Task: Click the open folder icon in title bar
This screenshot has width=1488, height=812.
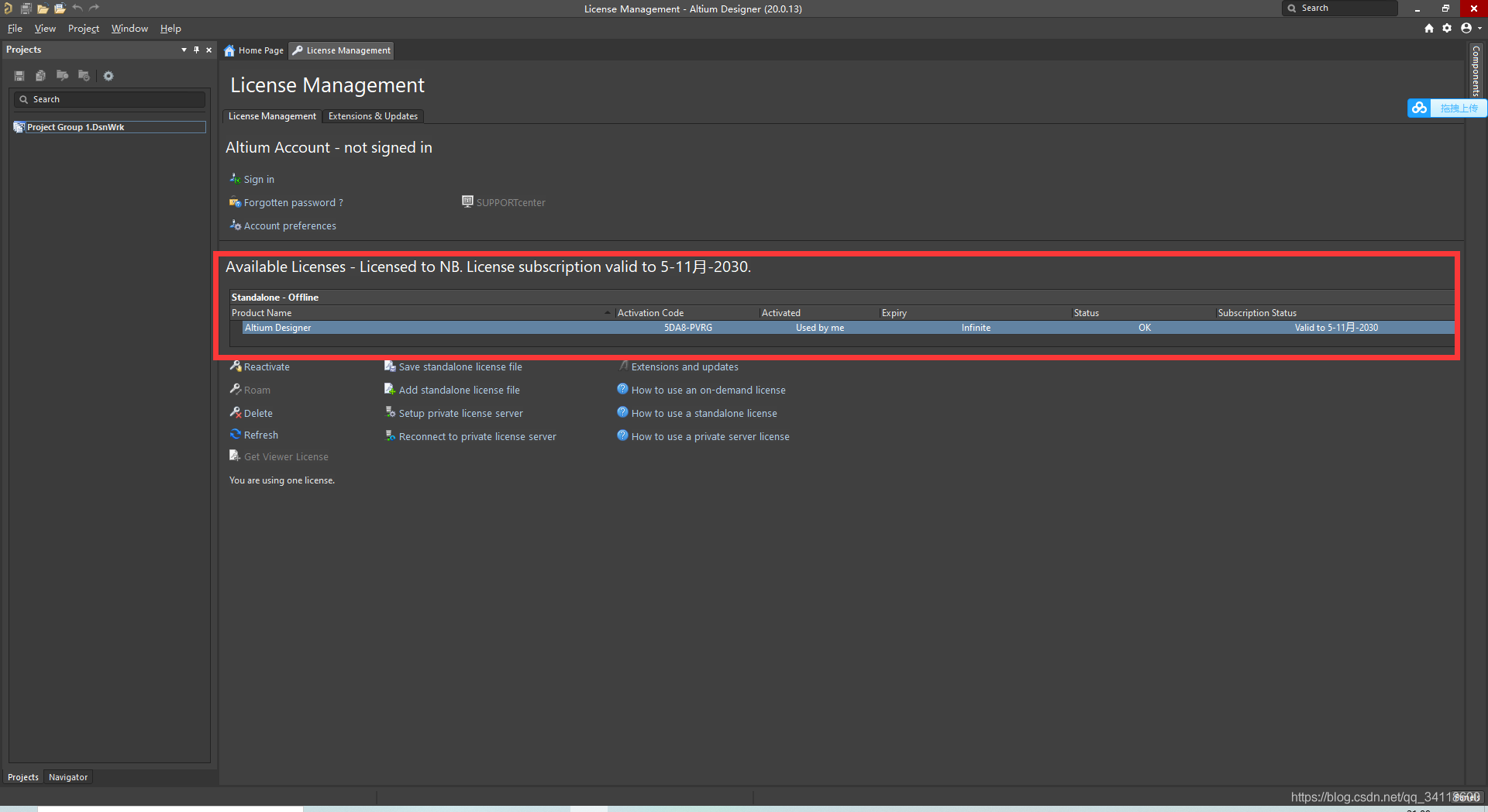Action: pyautogui.click(x=43, y=9)
